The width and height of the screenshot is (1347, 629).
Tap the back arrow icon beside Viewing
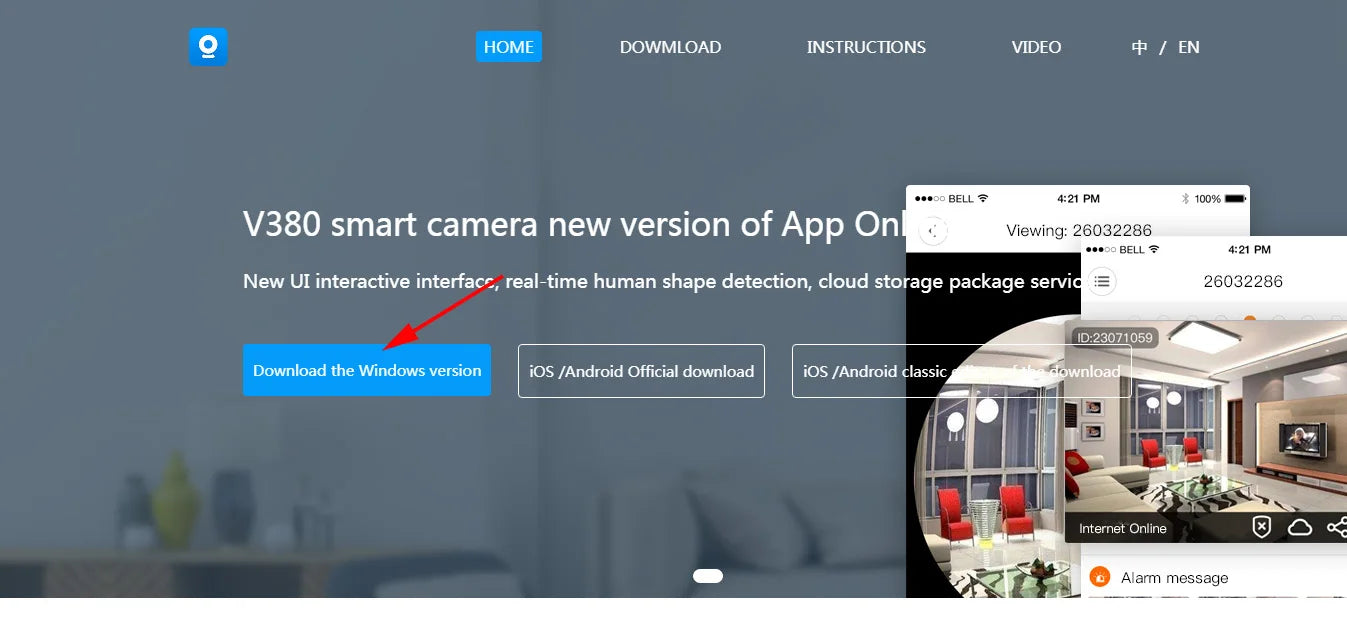click(x=932, y=231)
